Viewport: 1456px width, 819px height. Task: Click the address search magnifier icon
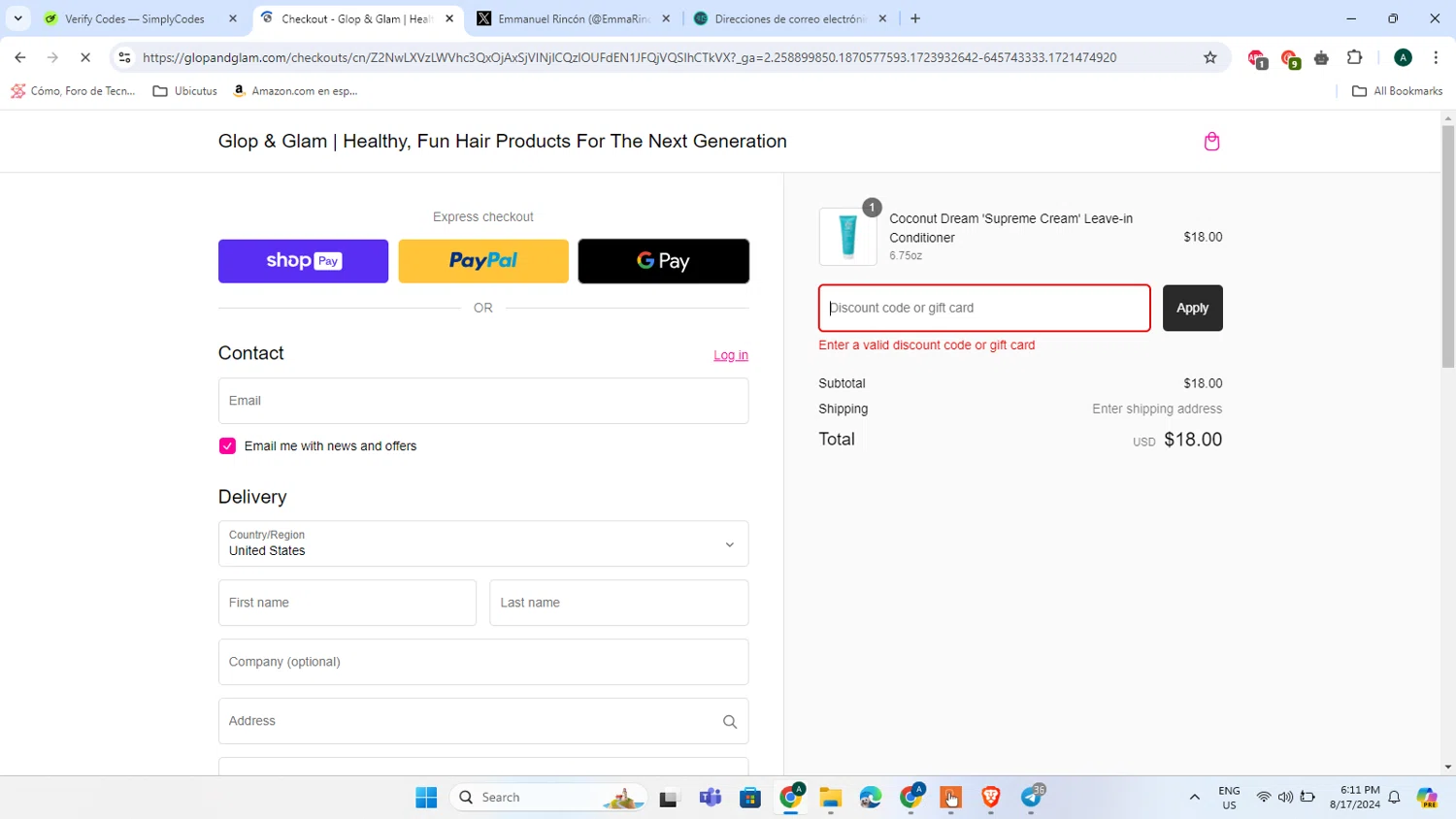tap(730, 722)
